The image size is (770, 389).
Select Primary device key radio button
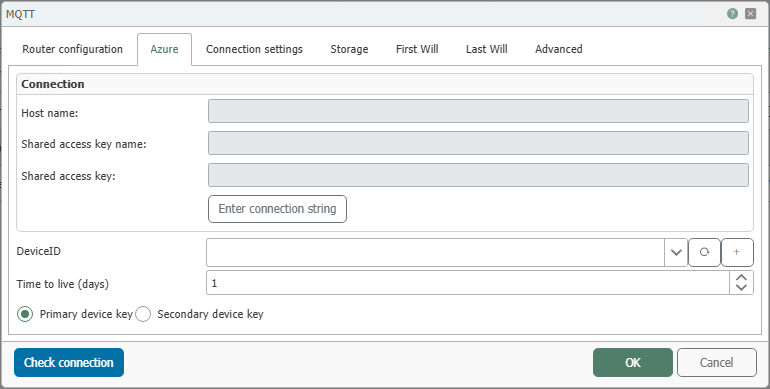tap(25, 314)
